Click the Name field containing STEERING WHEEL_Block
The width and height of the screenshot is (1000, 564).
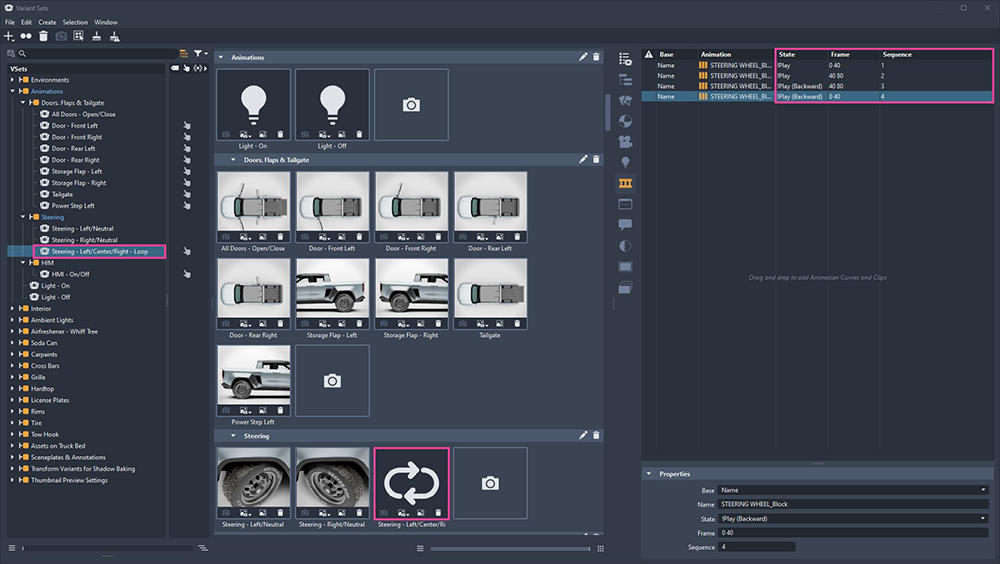click(x=853, y=504)
